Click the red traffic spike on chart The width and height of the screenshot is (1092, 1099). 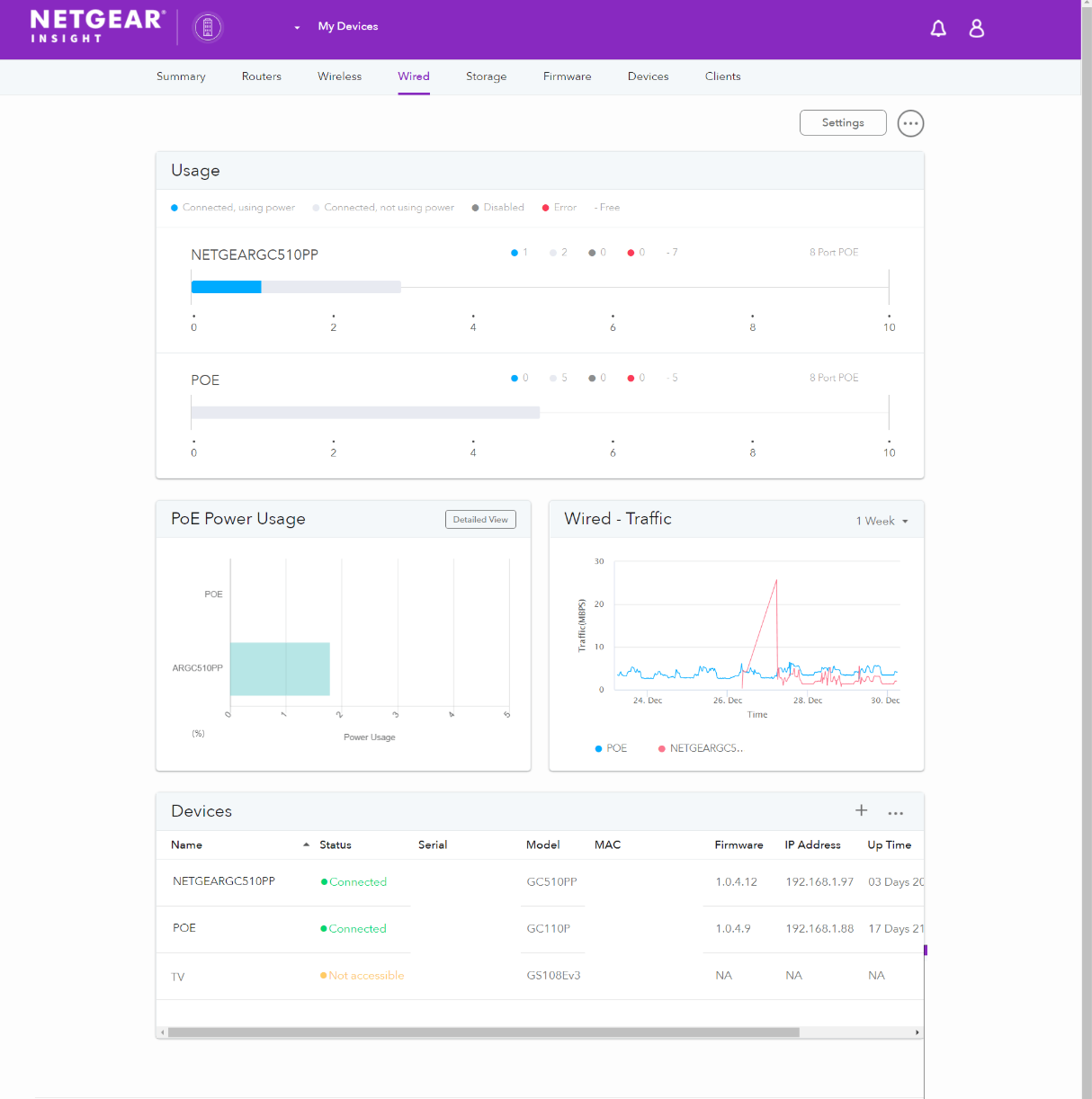point(775,583)
